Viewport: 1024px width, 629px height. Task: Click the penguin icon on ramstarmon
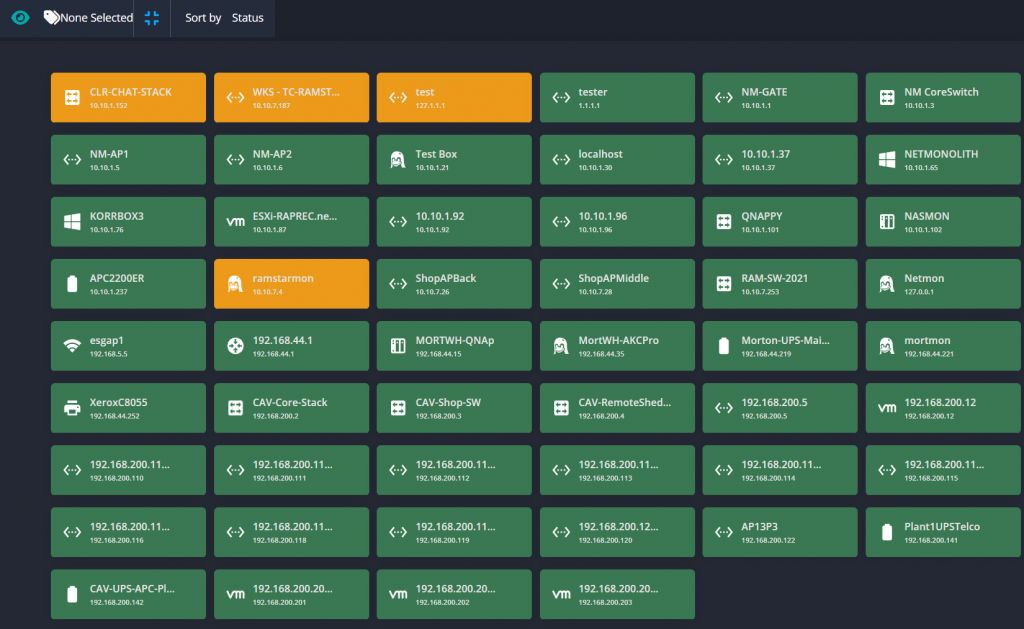pyautogui.click(x=235, y=284)
